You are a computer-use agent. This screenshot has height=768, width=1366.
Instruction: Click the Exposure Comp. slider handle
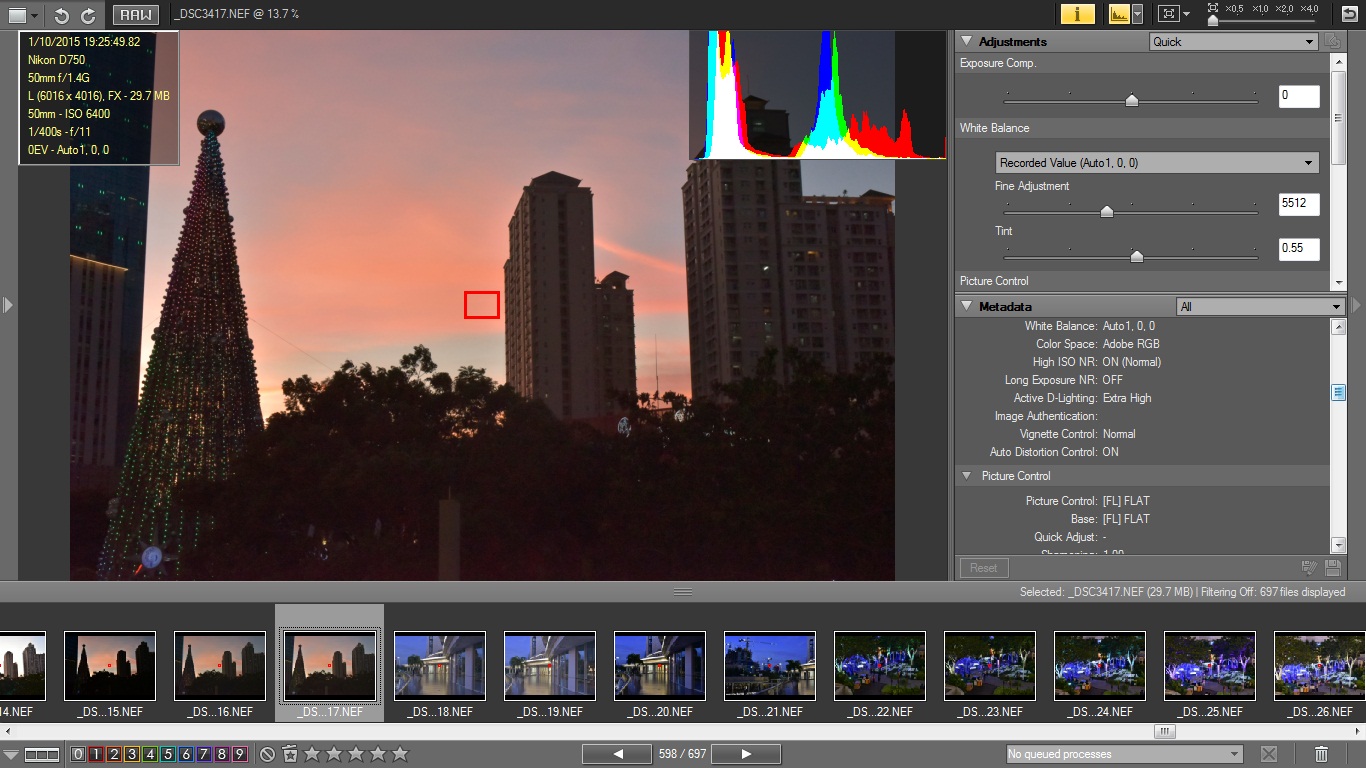1131,100
